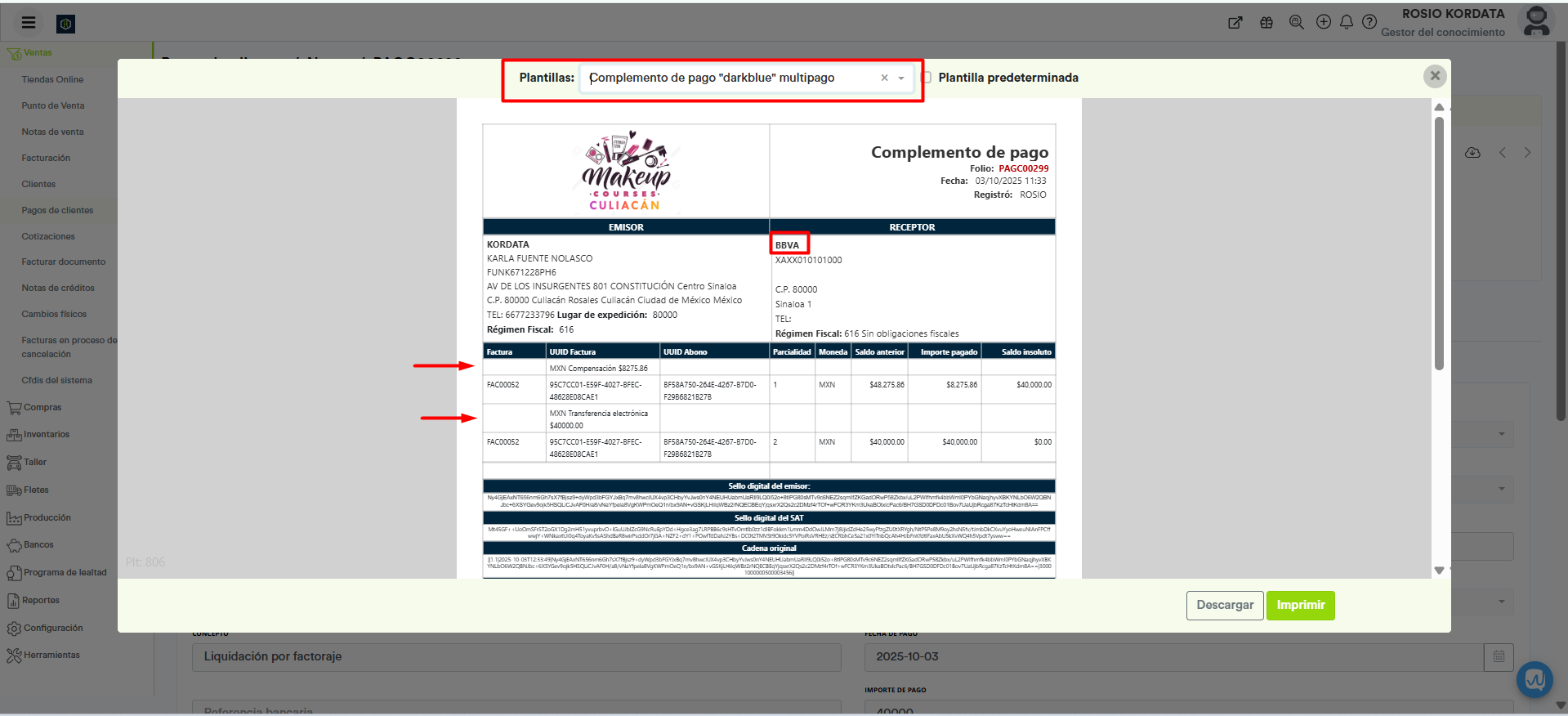Click the help question mark icon

[x=1369, y=22]
